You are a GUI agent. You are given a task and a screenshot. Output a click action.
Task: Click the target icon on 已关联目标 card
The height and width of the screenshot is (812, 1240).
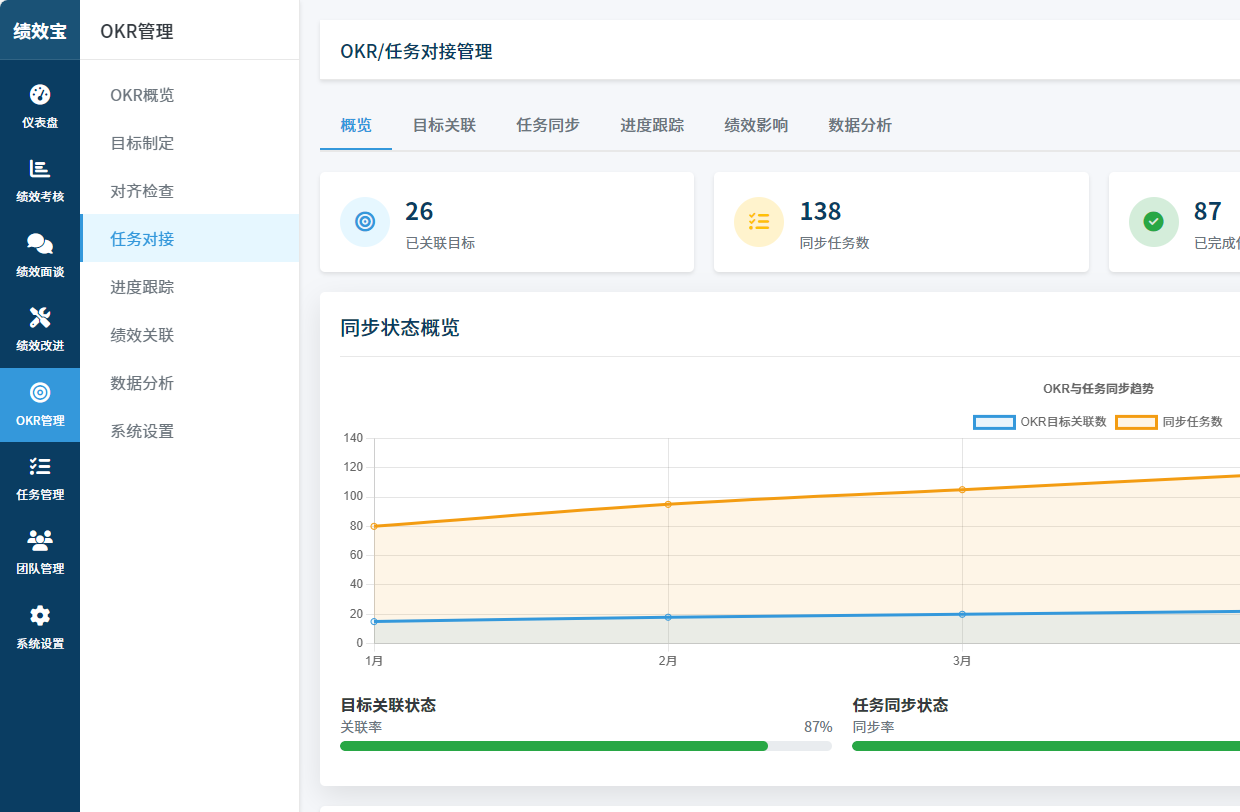(x=364, y=222)
